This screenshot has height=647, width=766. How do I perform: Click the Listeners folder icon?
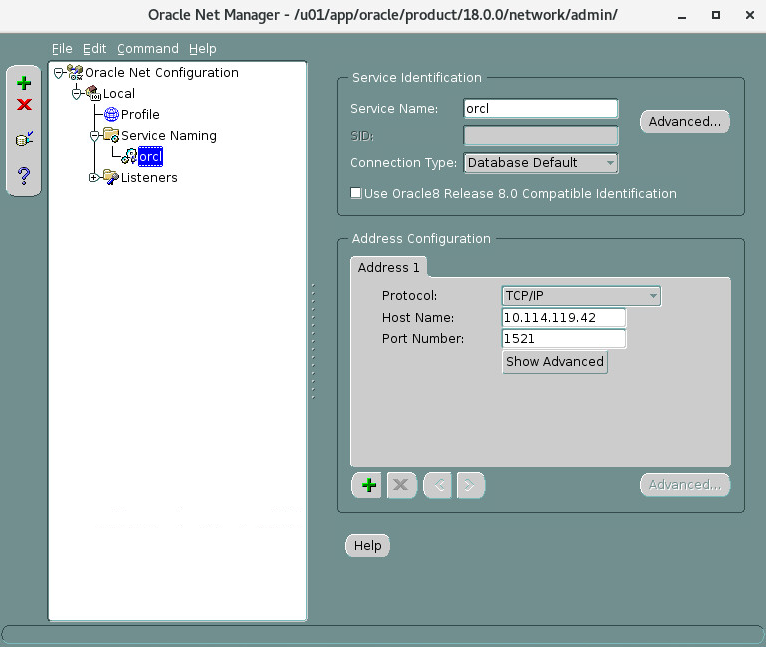111,177
